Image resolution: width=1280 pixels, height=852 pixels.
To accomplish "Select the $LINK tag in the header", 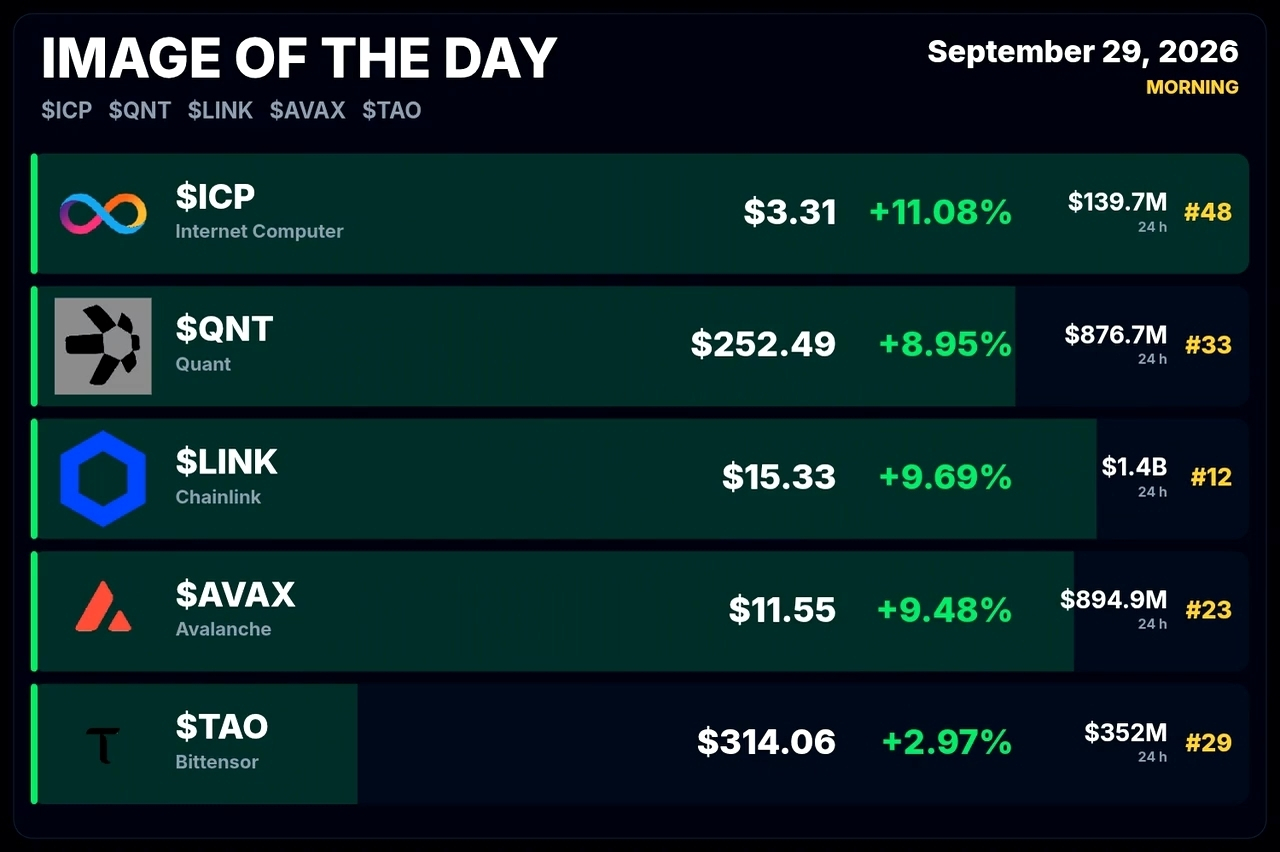I will click(x=220, y=110).
